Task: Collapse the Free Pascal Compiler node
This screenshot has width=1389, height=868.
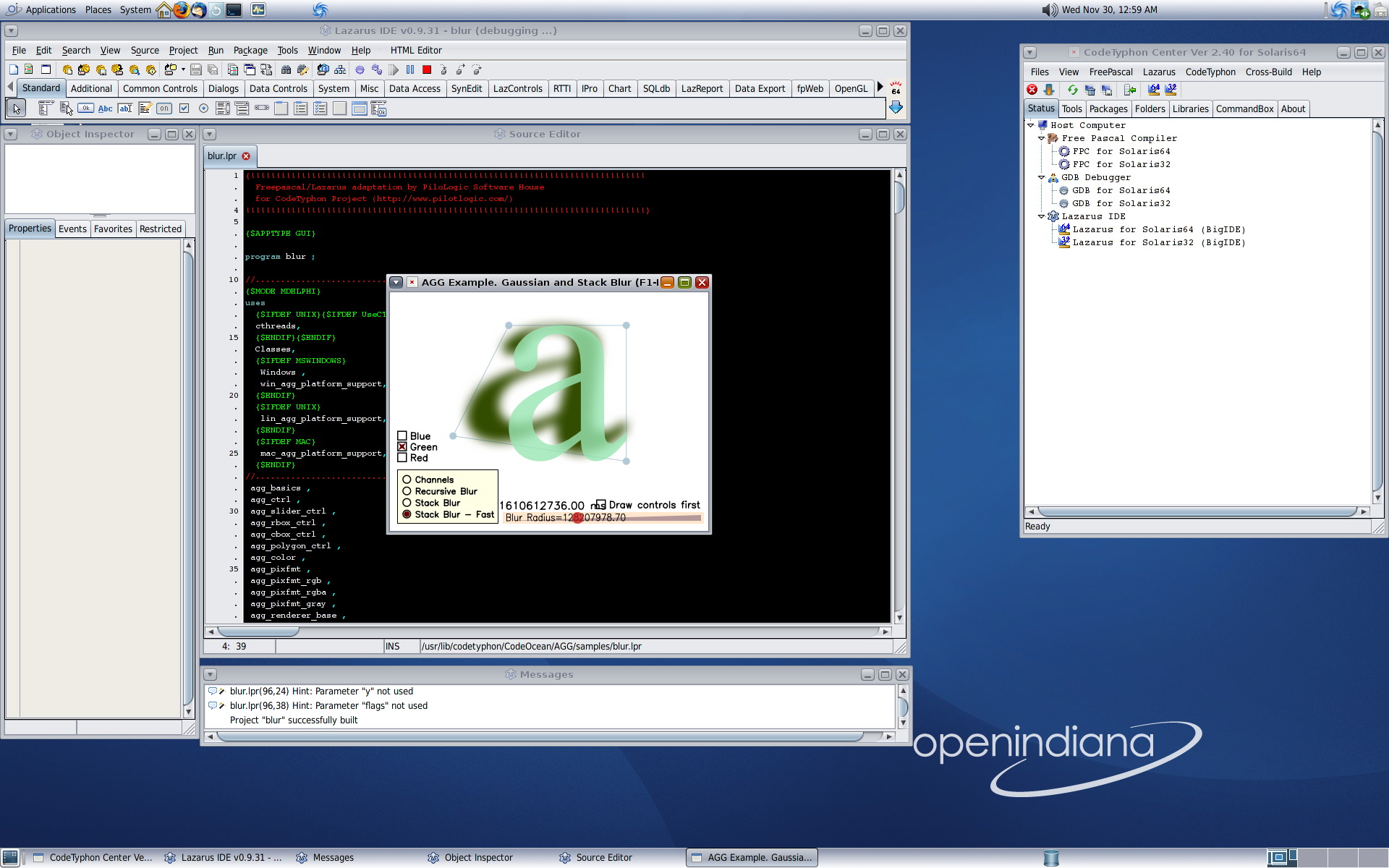Action: 1042,138
